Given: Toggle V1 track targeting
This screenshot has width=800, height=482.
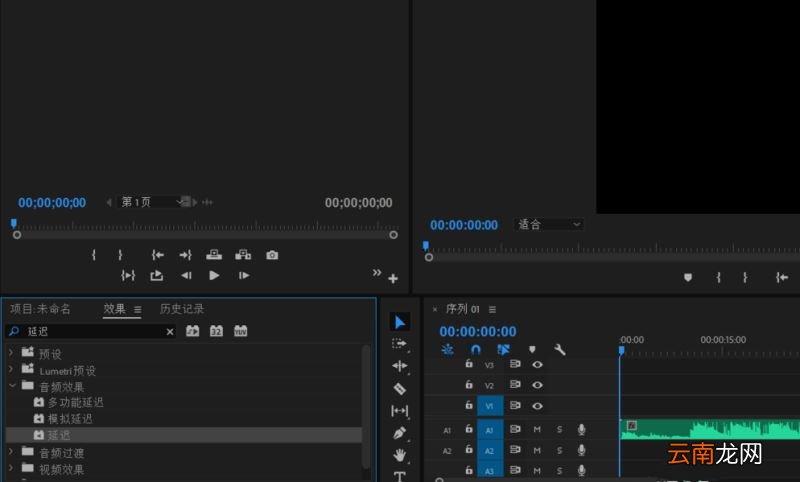Looking at the screenshot, I should click(x=490, y=406).
